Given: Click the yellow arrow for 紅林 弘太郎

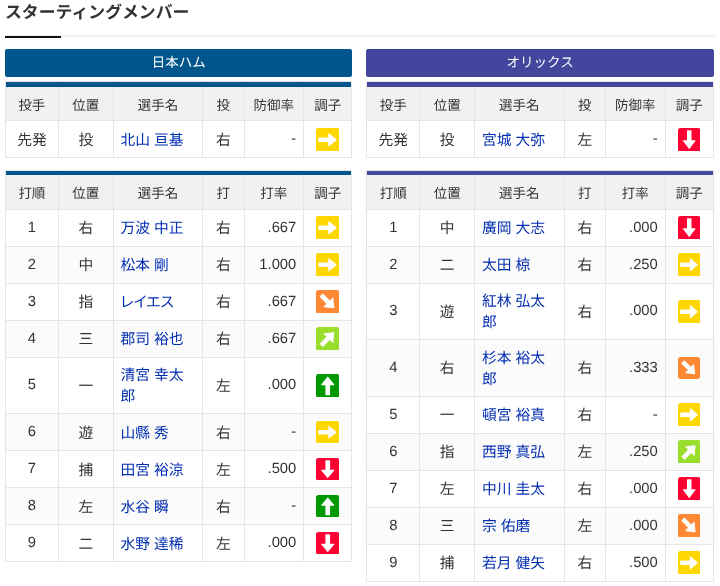Looking at the screenshot, I should click(x=689, y=311).
